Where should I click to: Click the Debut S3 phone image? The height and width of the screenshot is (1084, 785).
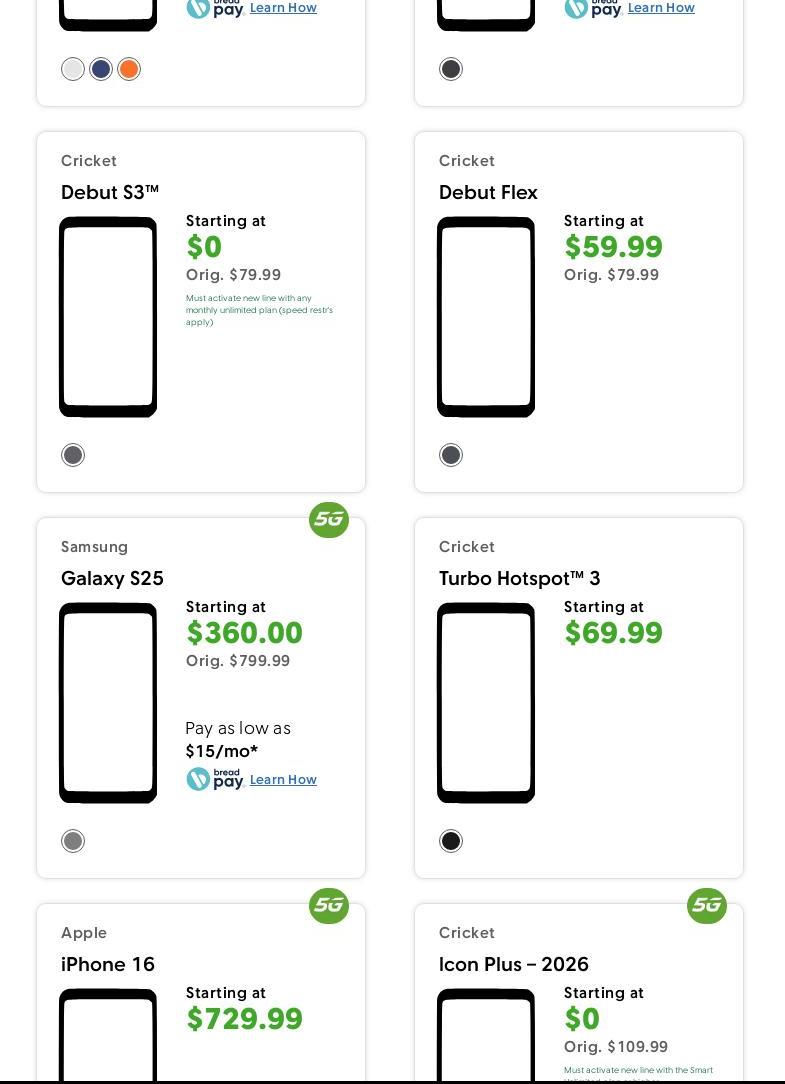pyautogui.click(x=108, y=316)
